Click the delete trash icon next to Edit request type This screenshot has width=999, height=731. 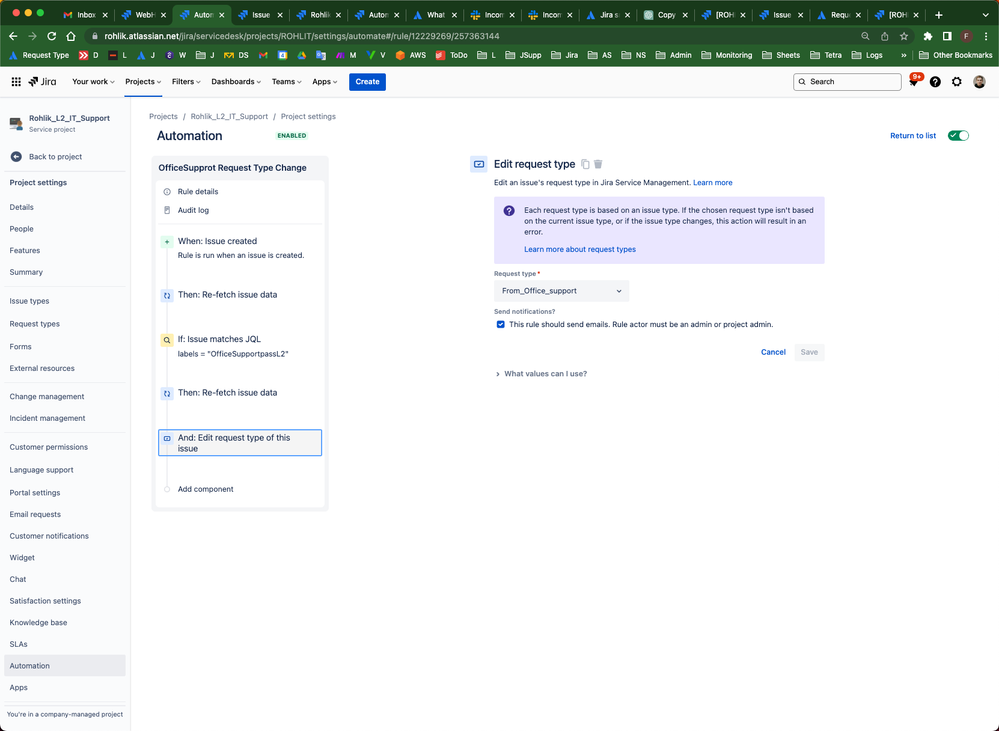(599, 163)
